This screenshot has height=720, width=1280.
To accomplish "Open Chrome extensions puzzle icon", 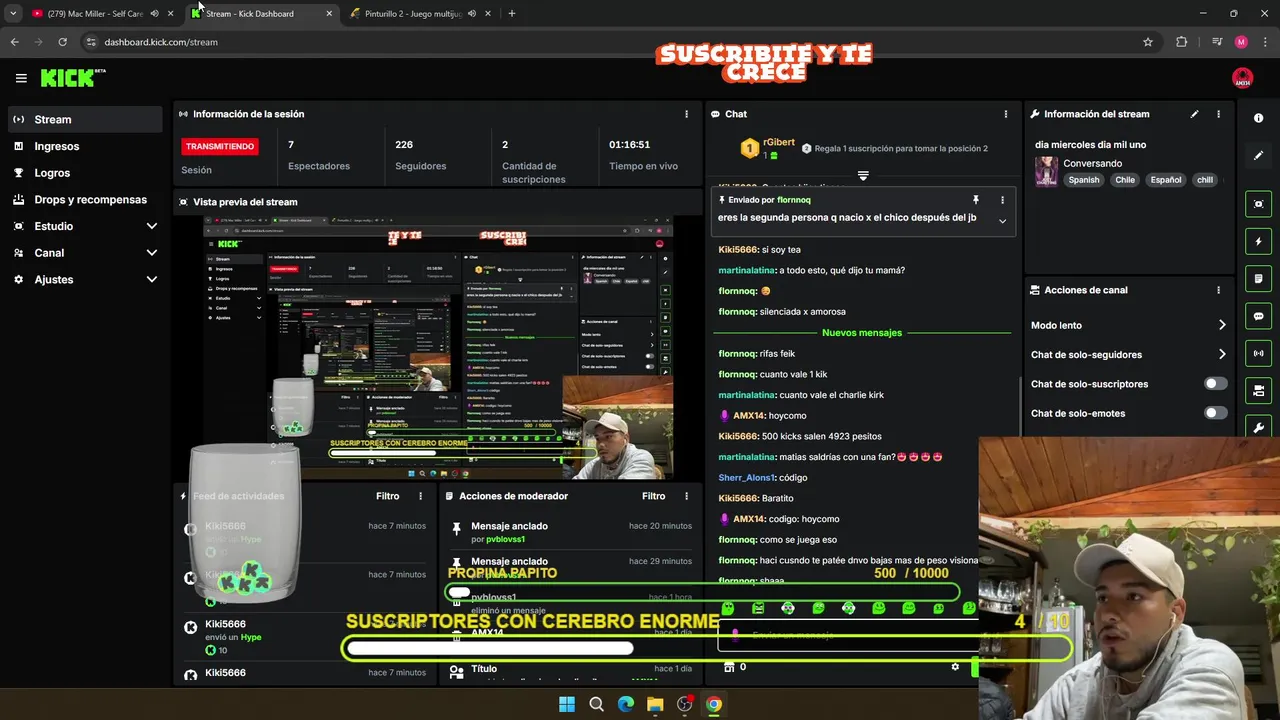I will [x=1181, y=42].
